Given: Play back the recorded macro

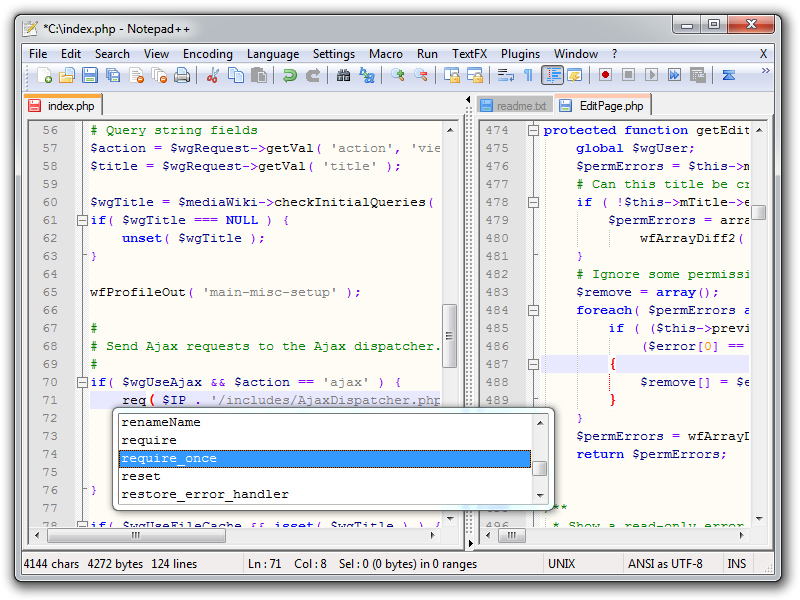Looking at the screenshot, I should coord(653,74).
